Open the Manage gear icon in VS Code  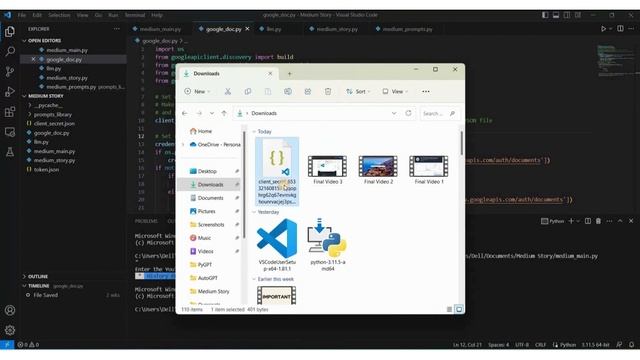[x=10, y=330]
